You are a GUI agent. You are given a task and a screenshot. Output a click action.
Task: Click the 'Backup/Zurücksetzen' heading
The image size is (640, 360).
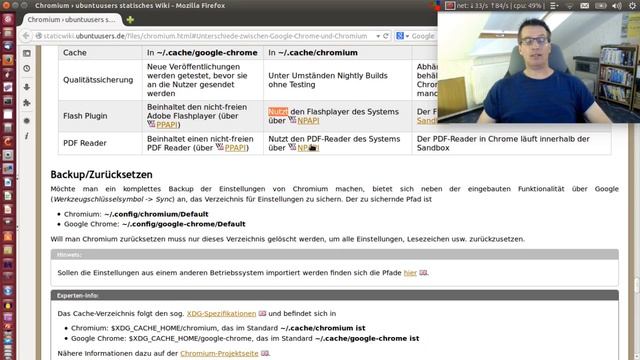pyautogui.click(x=101, y=174)
